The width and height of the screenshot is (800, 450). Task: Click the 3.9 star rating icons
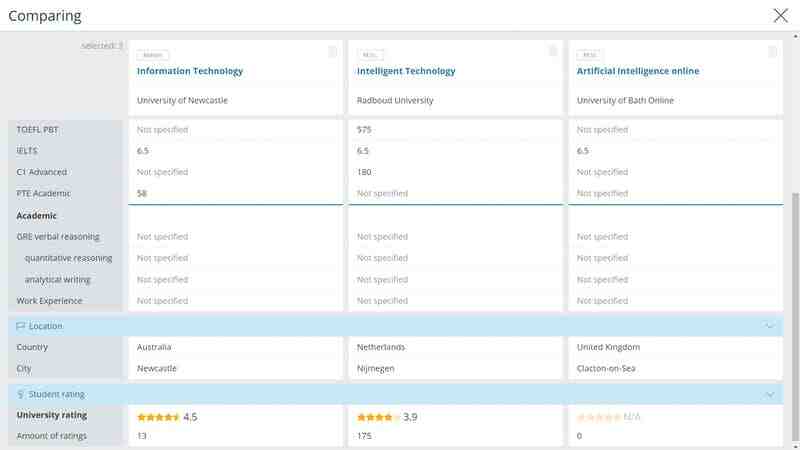click(378, 417)
